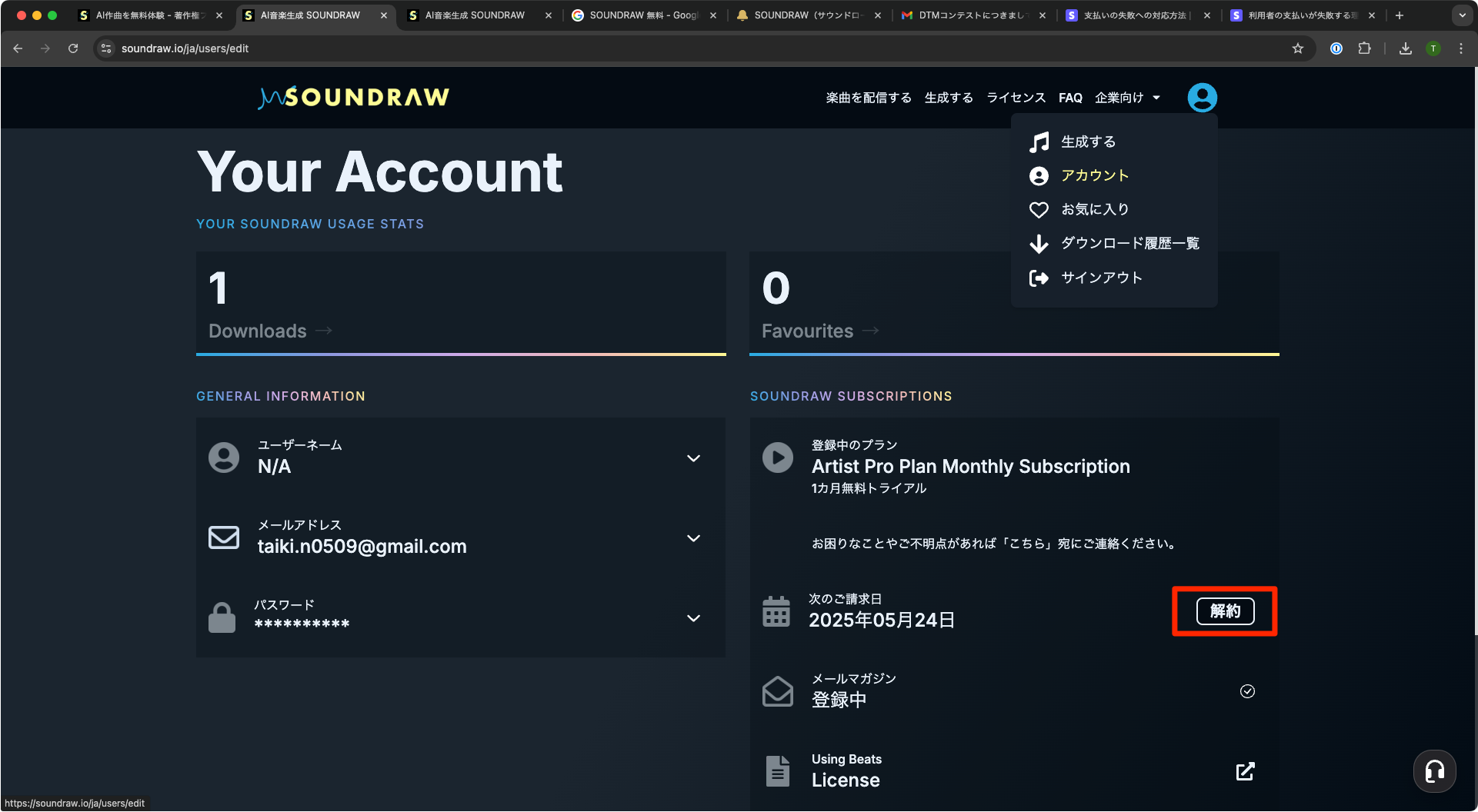Open ライセンス in the navbar
1478x812 pixels.
coord(1016,98)
